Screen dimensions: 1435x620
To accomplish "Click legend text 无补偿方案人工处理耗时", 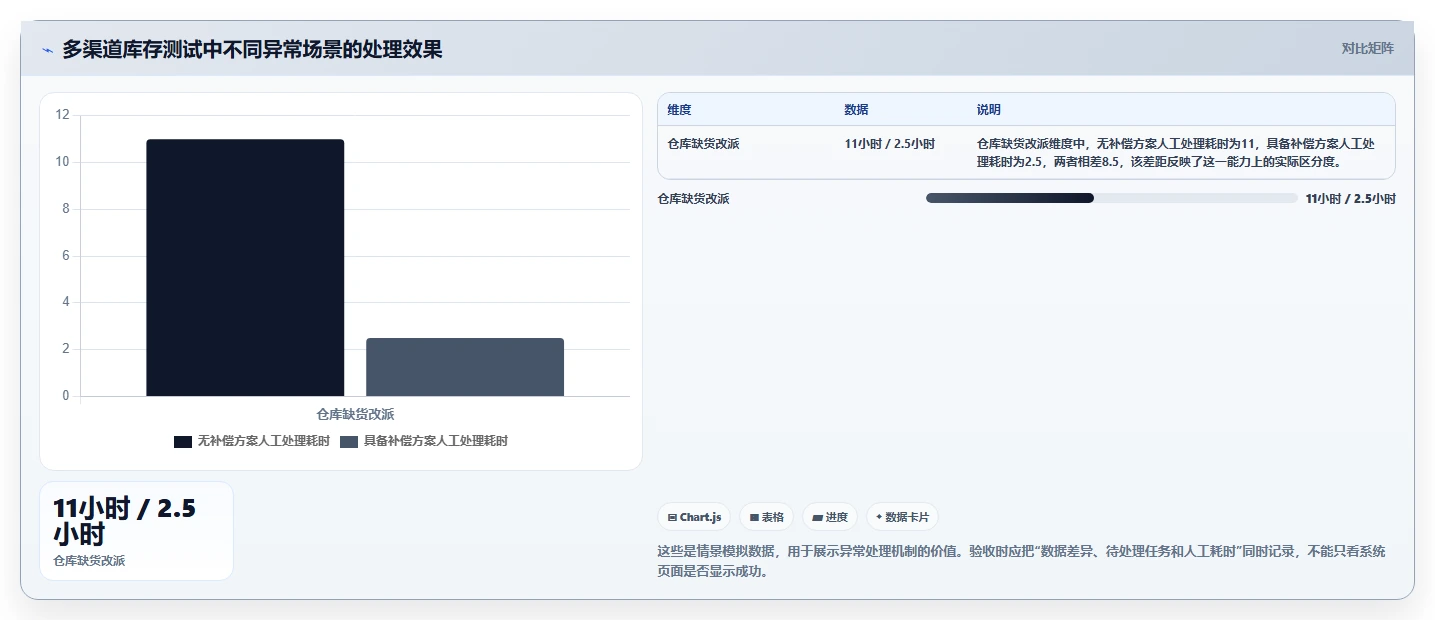I will tap(263, 441).
